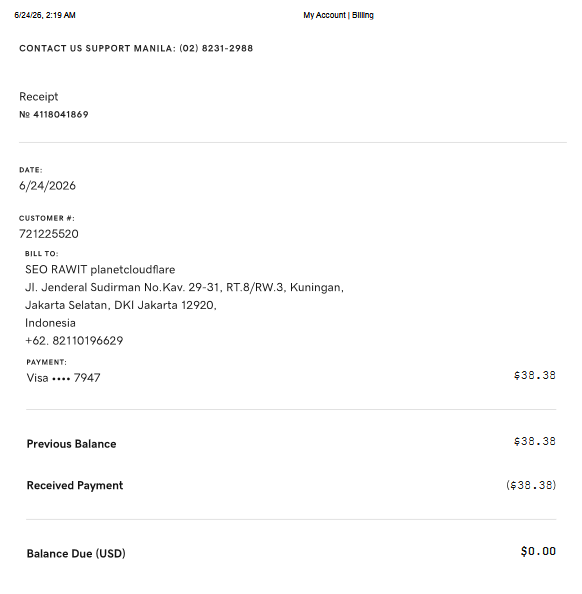Click the $38.38 payment amount beside Visa
Image resolution: width=582 pixels, height=594 pixels.
tap(535, 375)
